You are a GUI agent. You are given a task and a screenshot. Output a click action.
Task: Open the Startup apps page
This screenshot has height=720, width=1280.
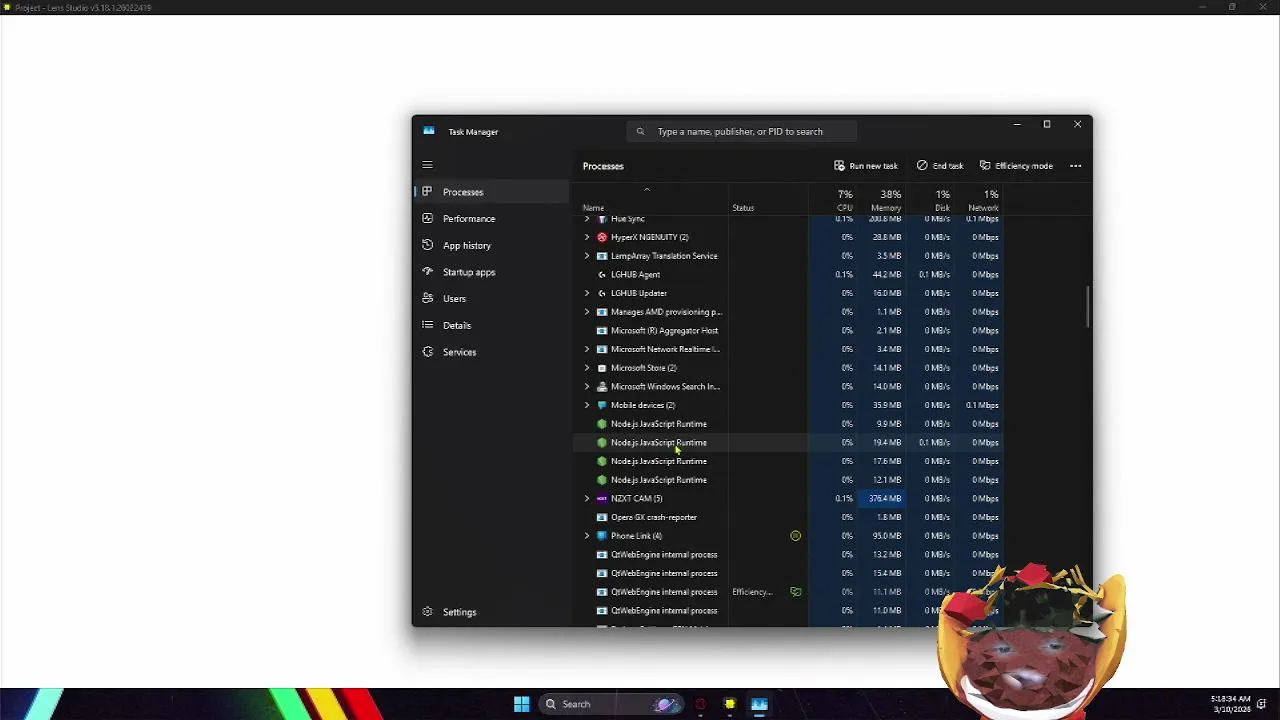click(x=491, y=272)
